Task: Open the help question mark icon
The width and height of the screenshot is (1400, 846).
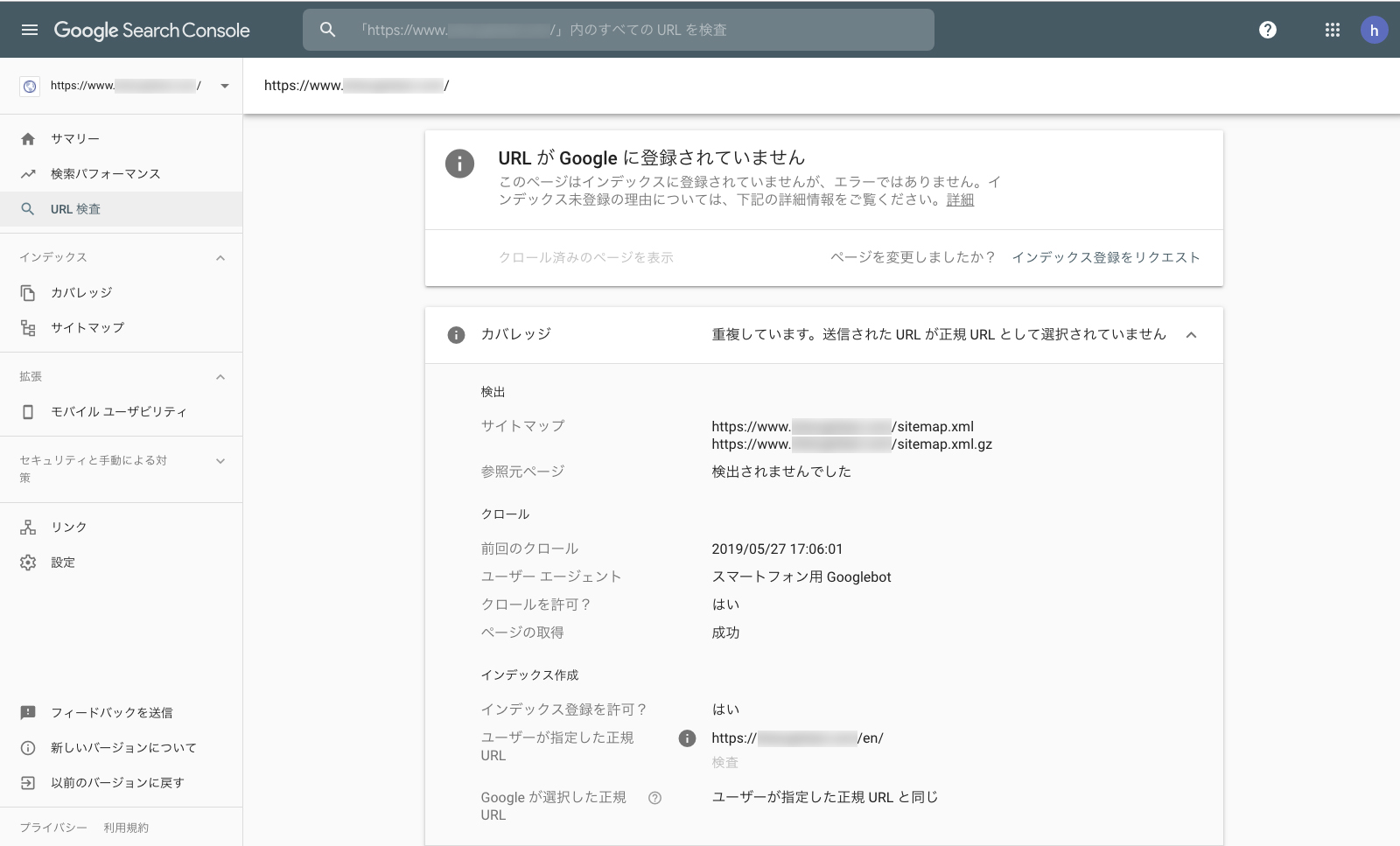Action: click(x=1268, y=30)
